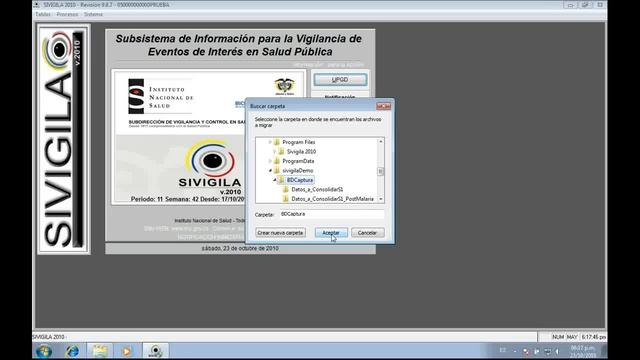
Task: Launch Internet Explorer from taskbar
Action: point(72,351)
